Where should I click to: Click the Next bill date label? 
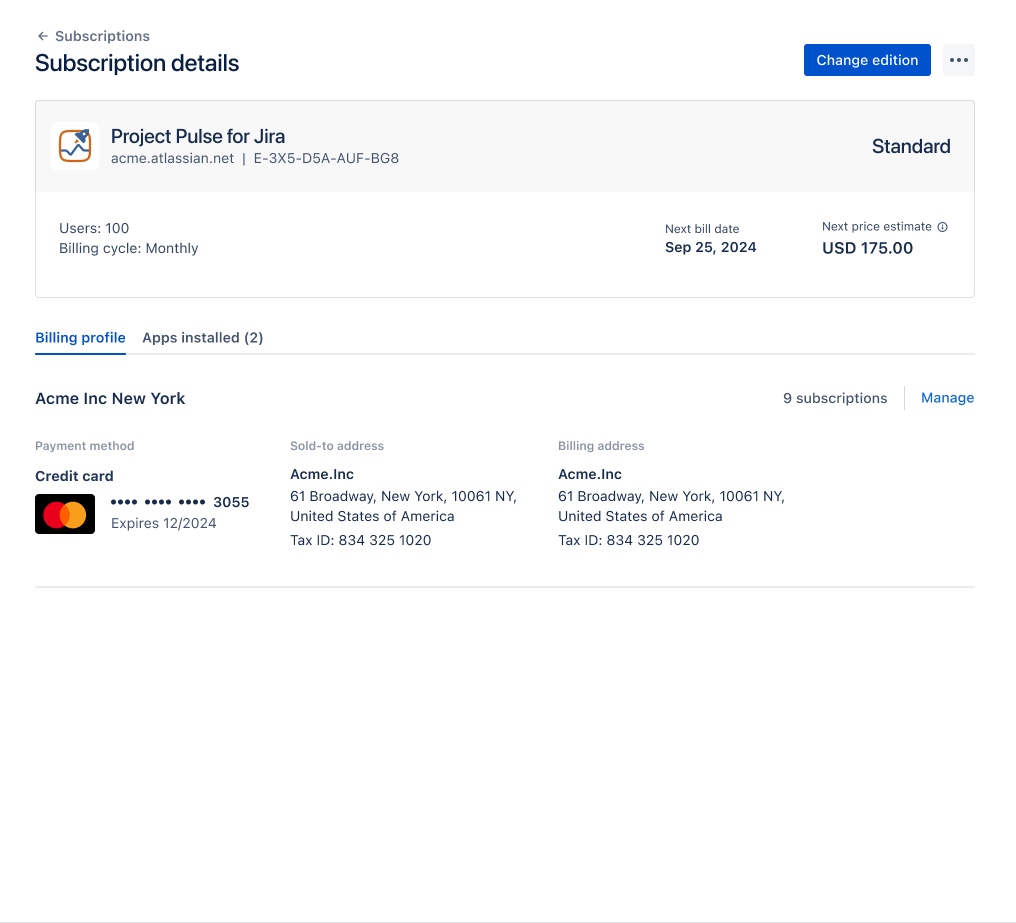coord(702,229)
